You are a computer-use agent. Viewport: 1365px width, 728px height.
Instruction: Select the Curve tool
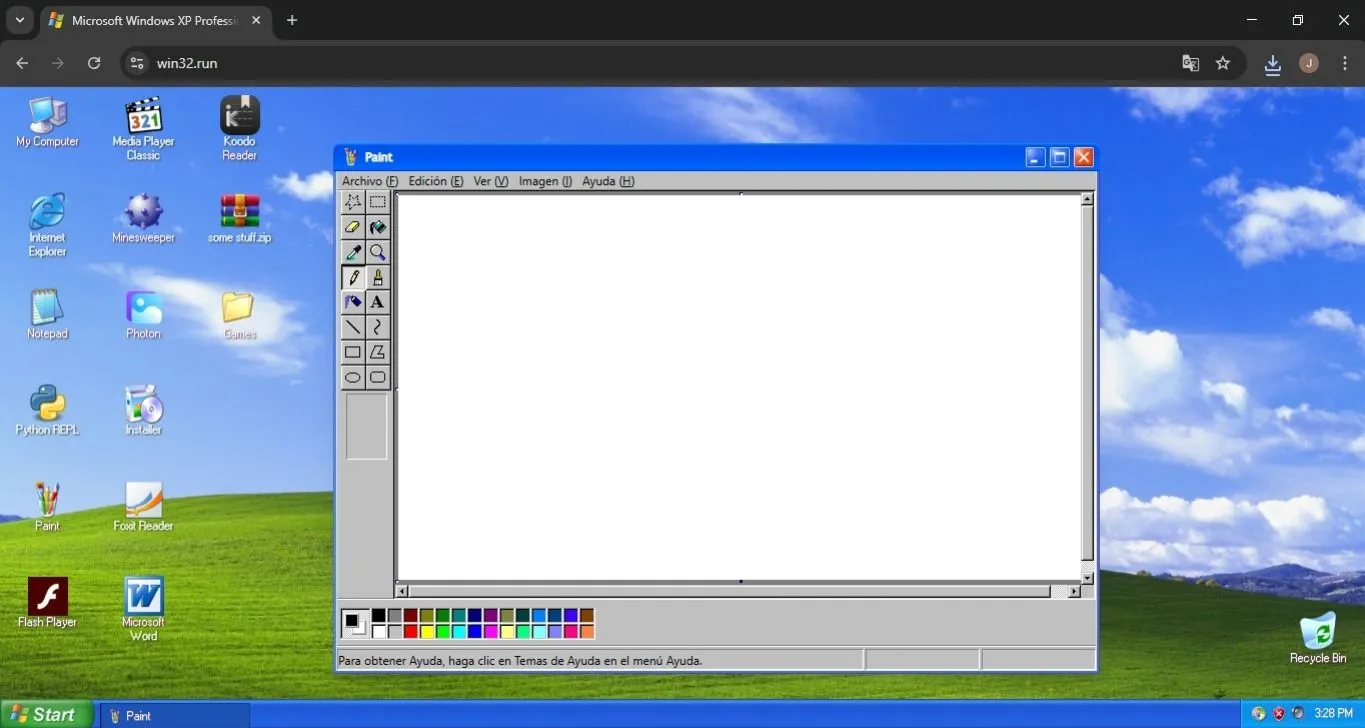coord(377,327)
